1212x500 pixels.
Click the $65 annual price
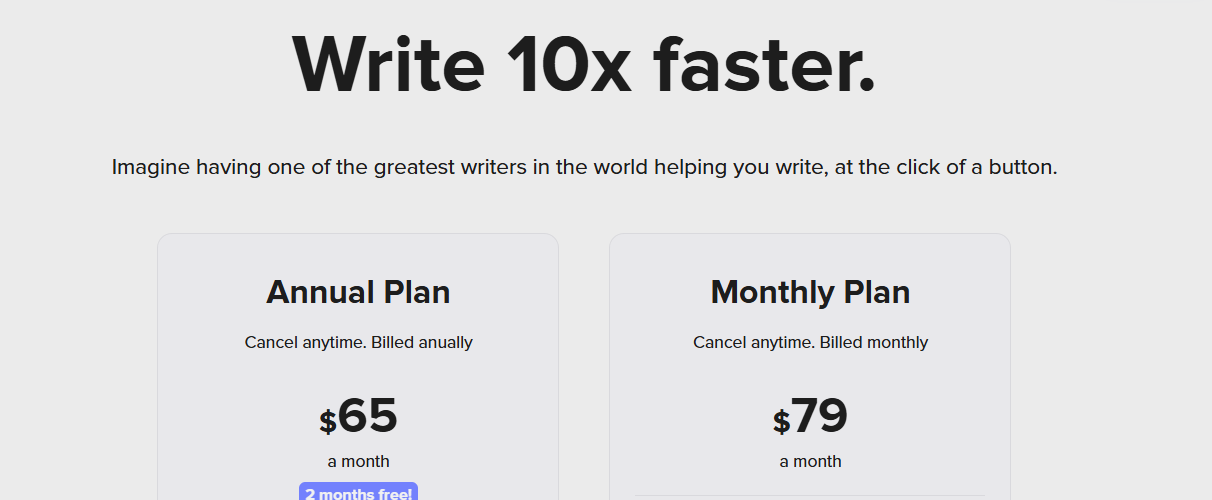click(x=358, y=416)
